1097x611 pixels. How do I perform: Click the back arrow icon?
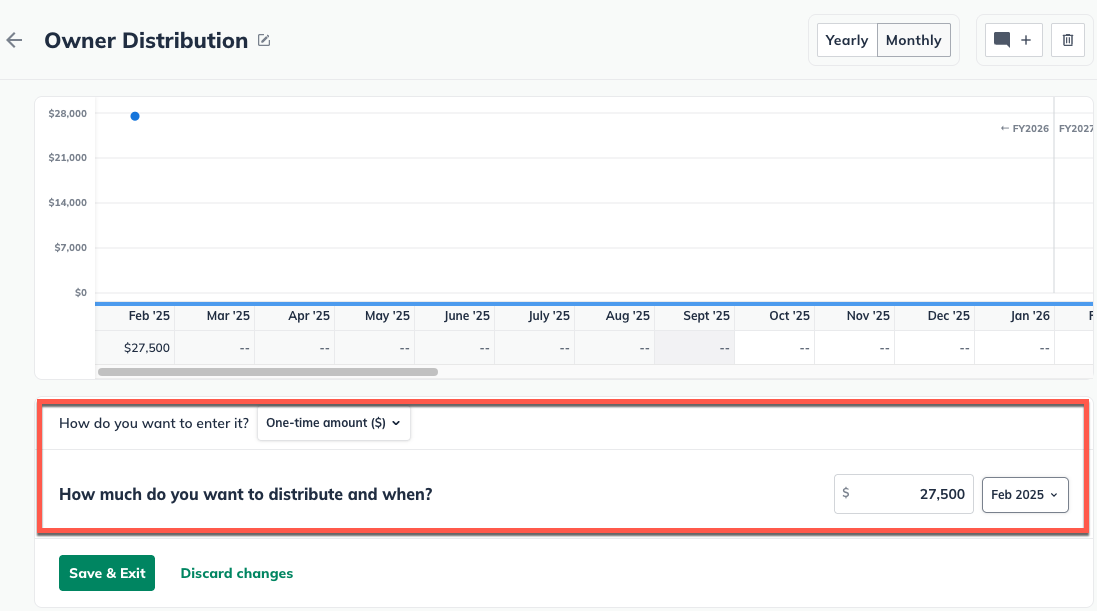14,41
